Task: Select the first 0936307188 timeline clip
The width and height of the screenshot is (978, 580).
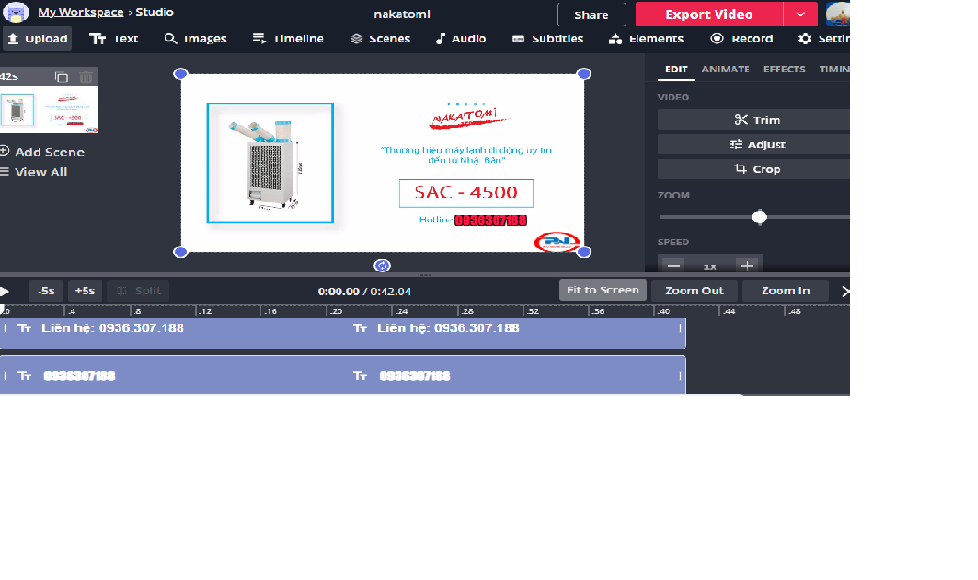Action: (79, 376)
